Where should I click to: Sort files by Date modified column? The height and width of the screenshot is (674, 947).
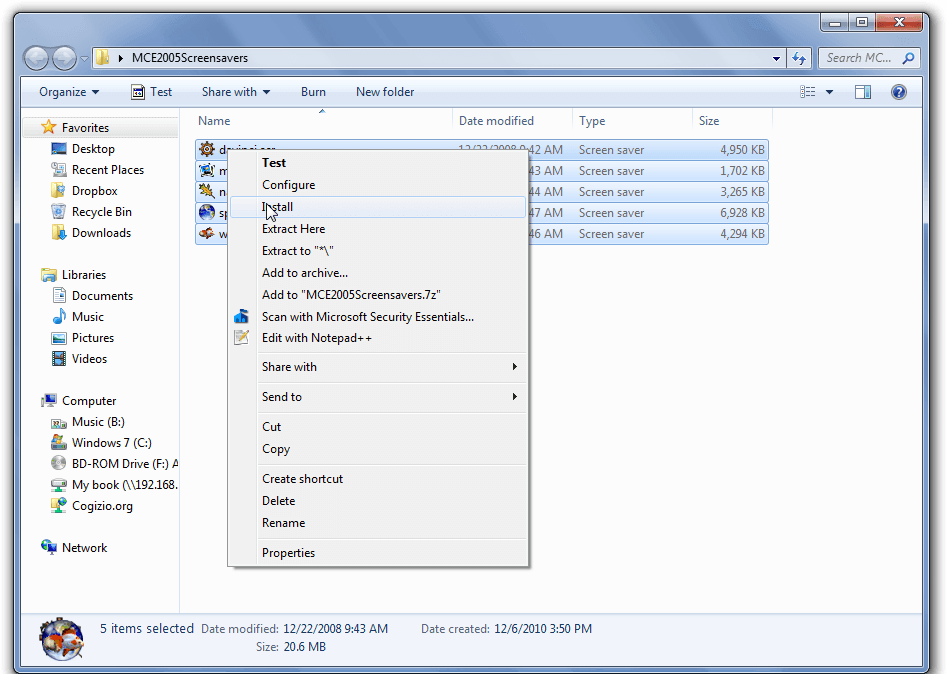[x=496, y=121]
